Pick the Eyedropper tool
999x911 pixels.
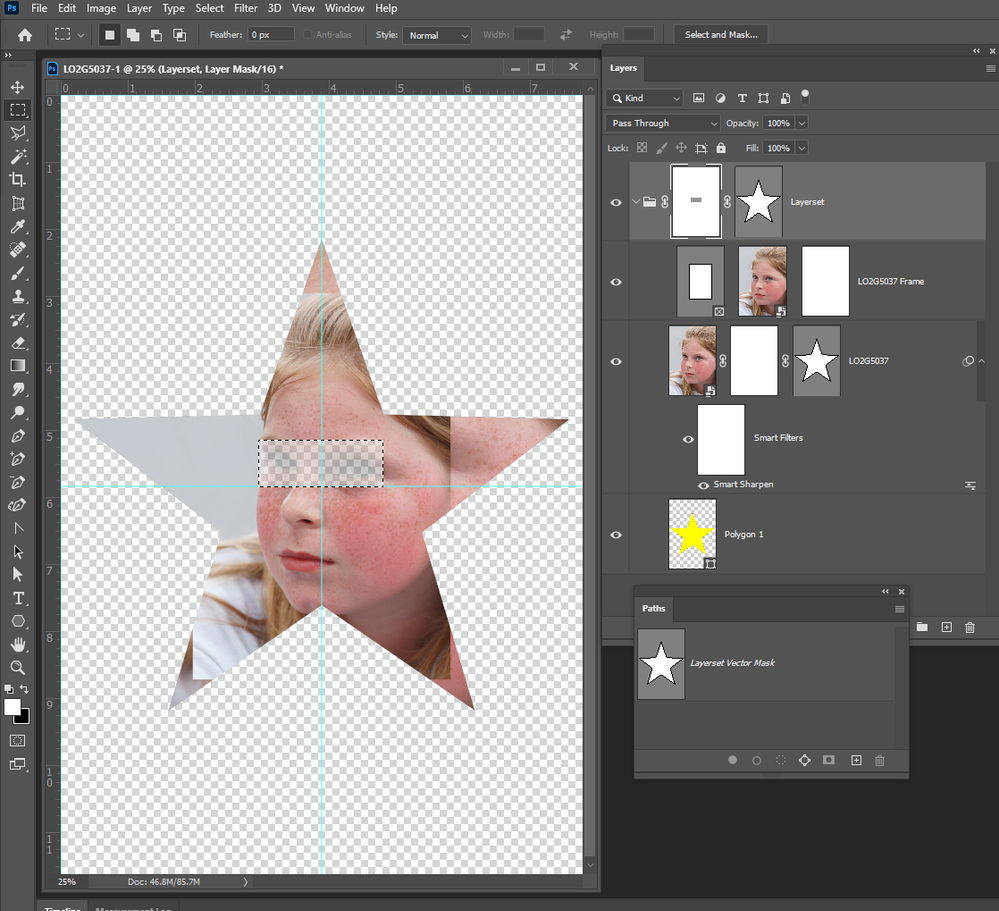click(18, 227)
